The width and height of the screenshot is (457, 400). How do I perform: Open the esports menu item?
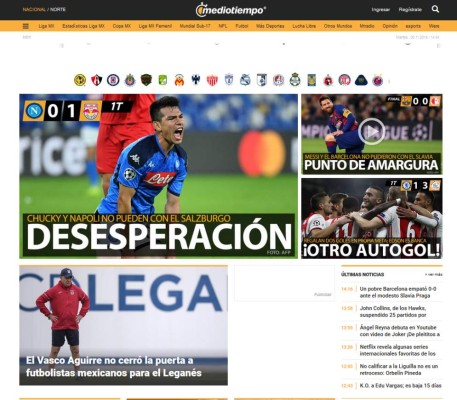click(x=413, y=26)
